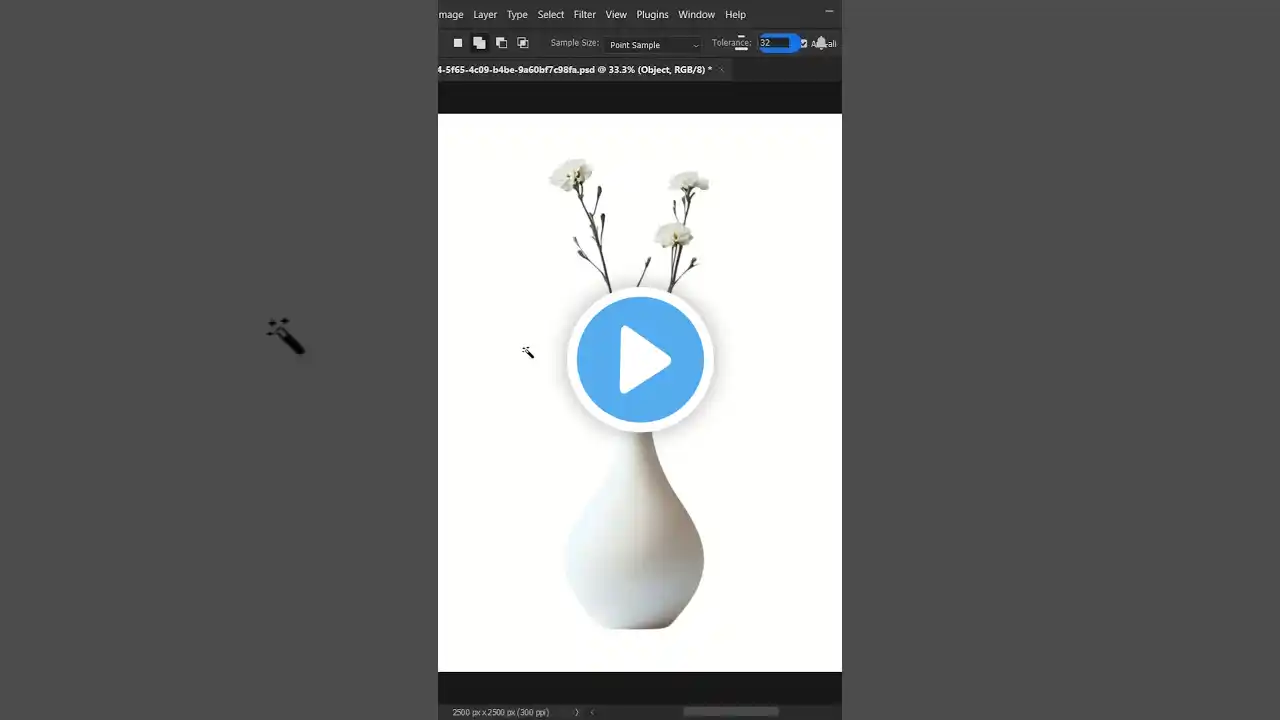Open the Sample Size dropdown
The width and height of the screenshot is (1280, 720).
coord(654,44)
